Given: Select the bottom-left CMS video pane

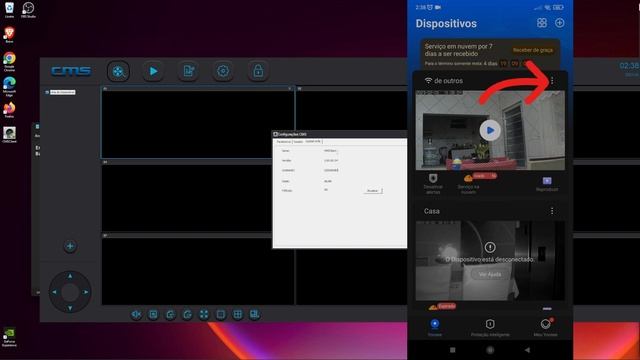Looking at the screenshot, I should (x=198, y=269).
